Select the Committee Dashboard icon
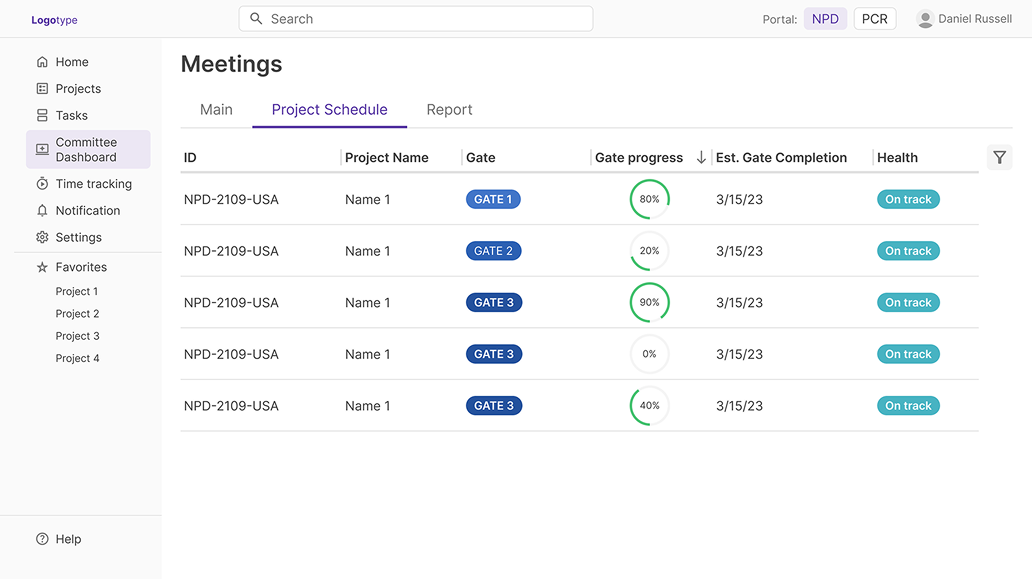 42,150
